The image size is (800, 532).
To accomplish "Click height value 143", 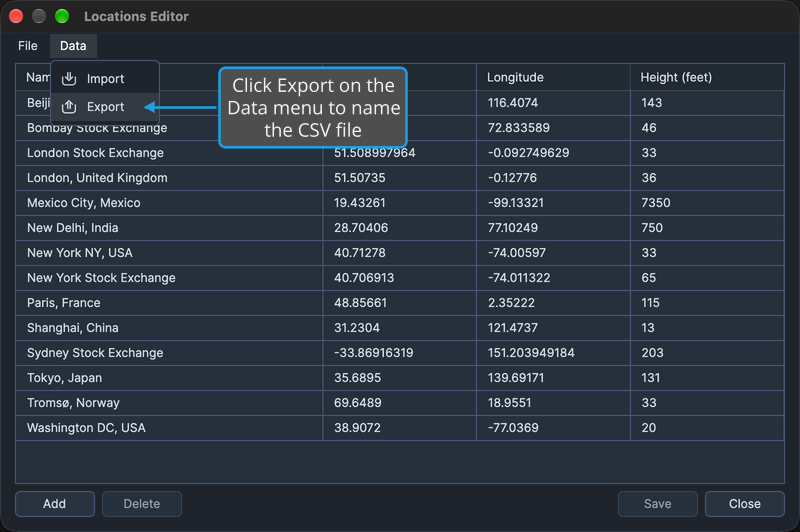I will [652, 103].
